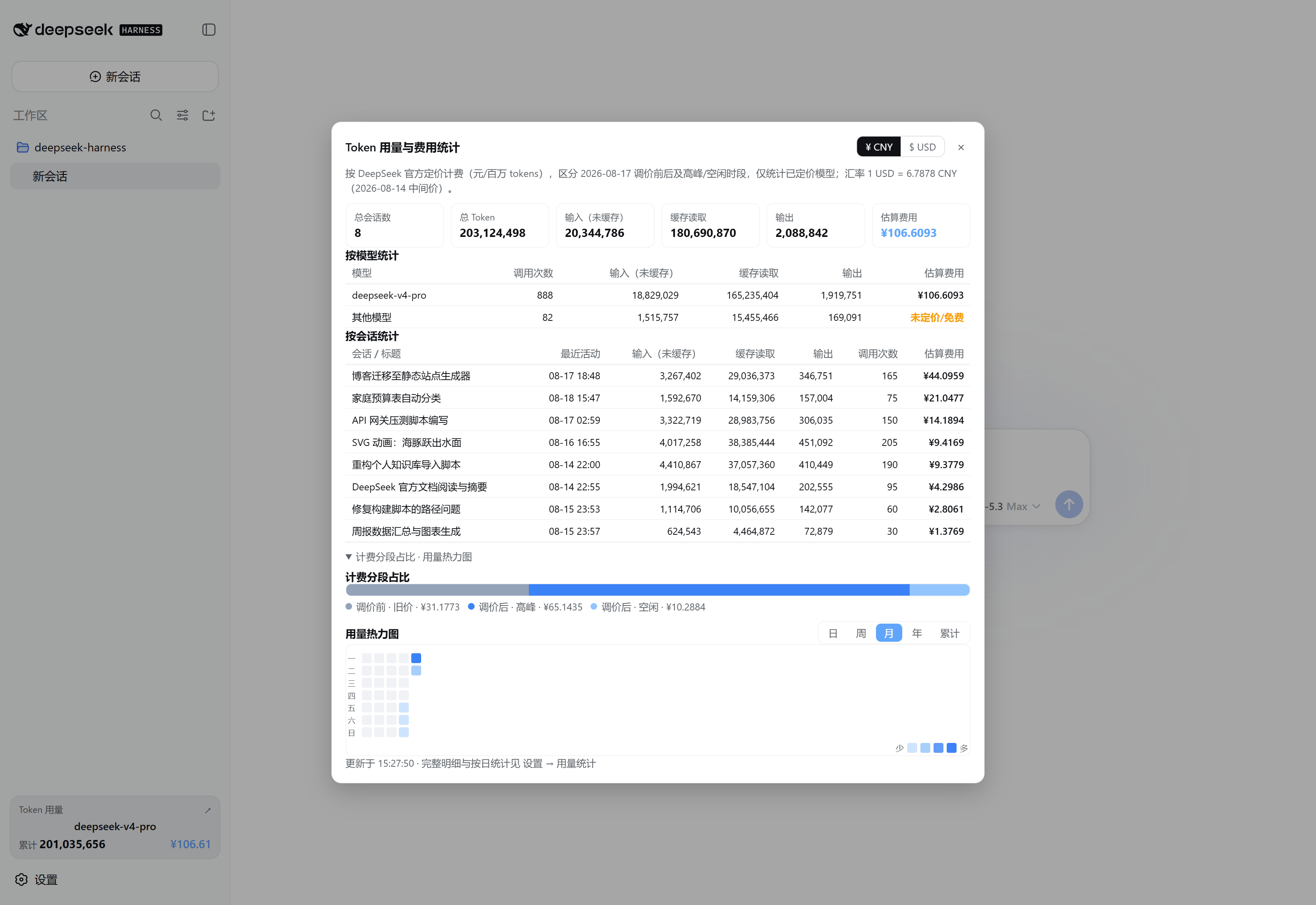This screenshot has height=905, width=1316.
Task: Click the deepseek-v4-pro model row
Action: pos(658,295)
